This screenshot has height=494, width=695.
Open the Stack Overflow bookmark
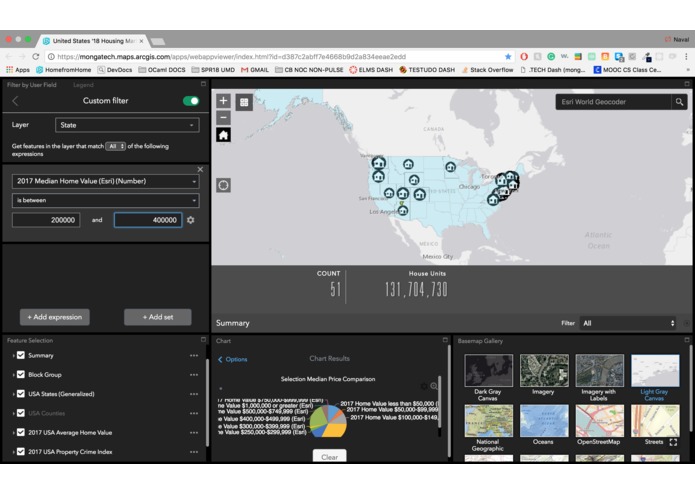tap(488, 70)
